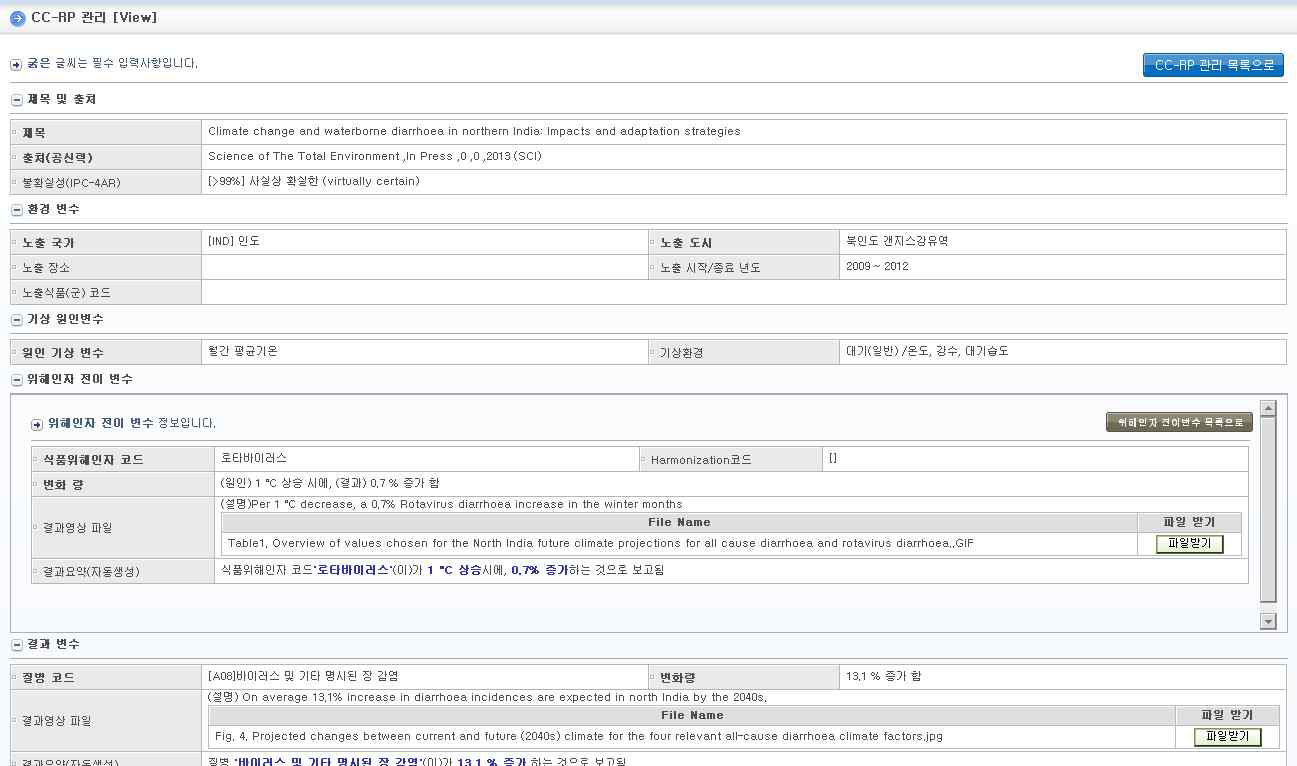The image size is (1297, 766).
Task: Click File Name header in hazard file table
Action: (x=679, y=522)
